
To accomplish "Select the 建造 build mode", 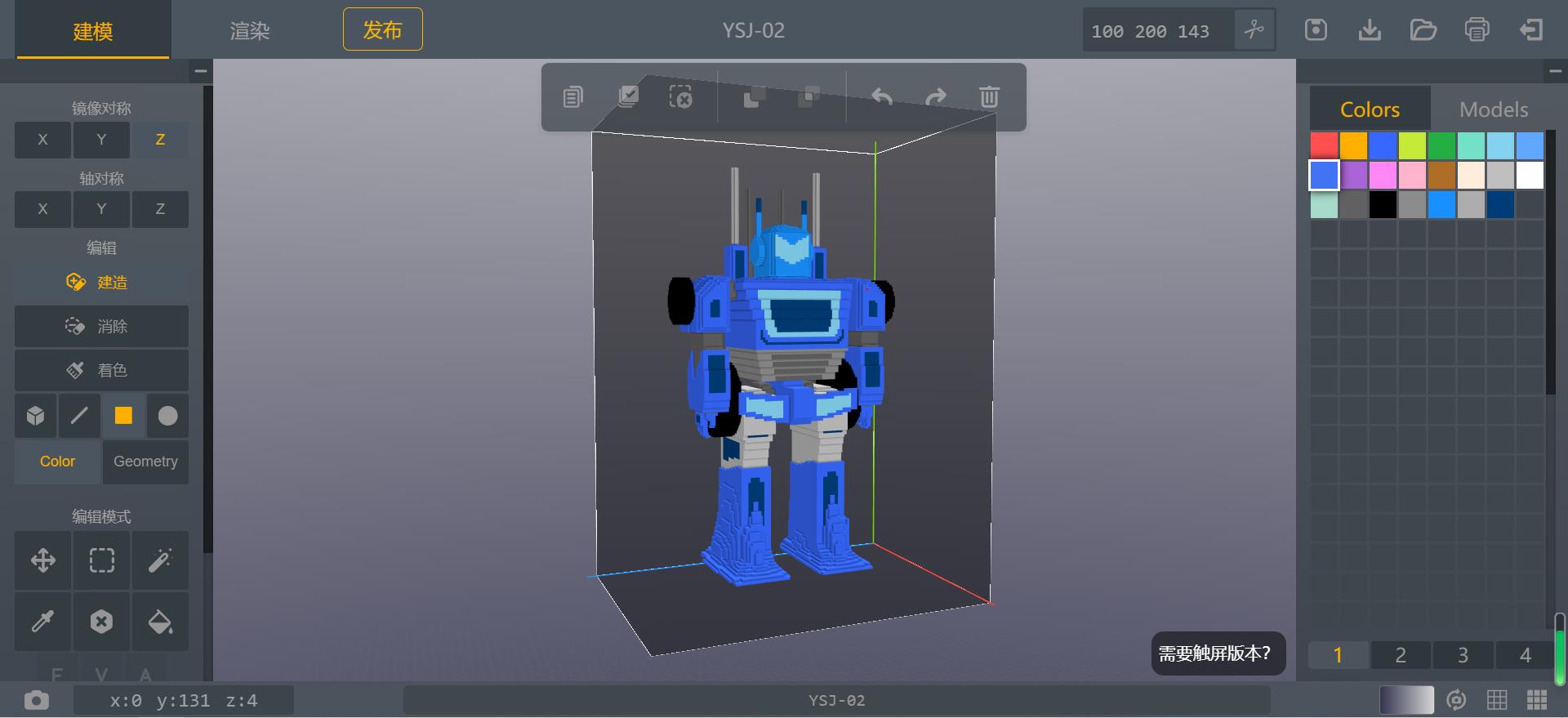I will [x=101, y=283].
